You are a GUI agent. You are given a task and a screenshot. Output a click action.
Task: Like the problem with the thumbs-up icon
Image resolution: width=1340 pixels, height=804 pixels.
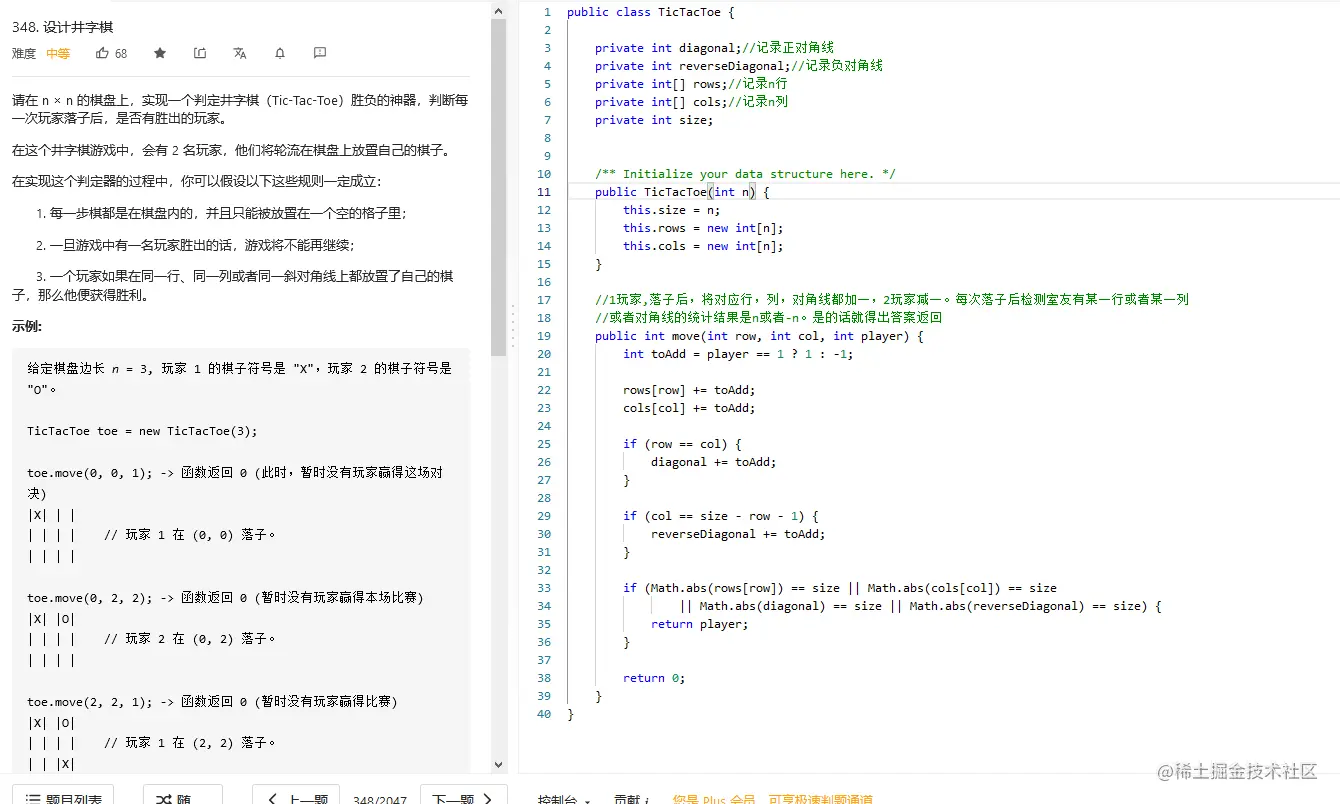point(104,54)
